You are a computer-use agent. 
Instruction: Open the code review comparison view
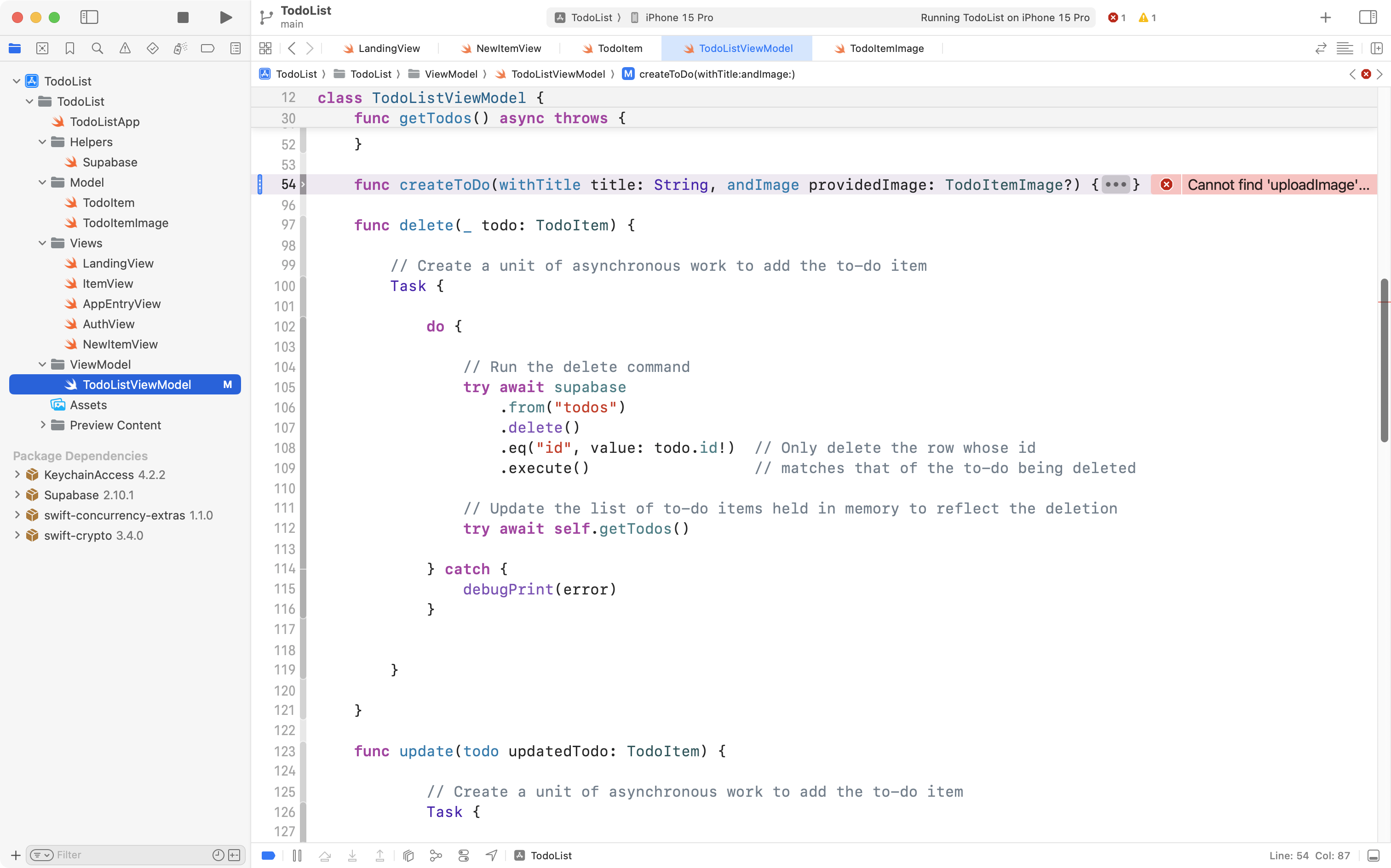pos(1321,48)
